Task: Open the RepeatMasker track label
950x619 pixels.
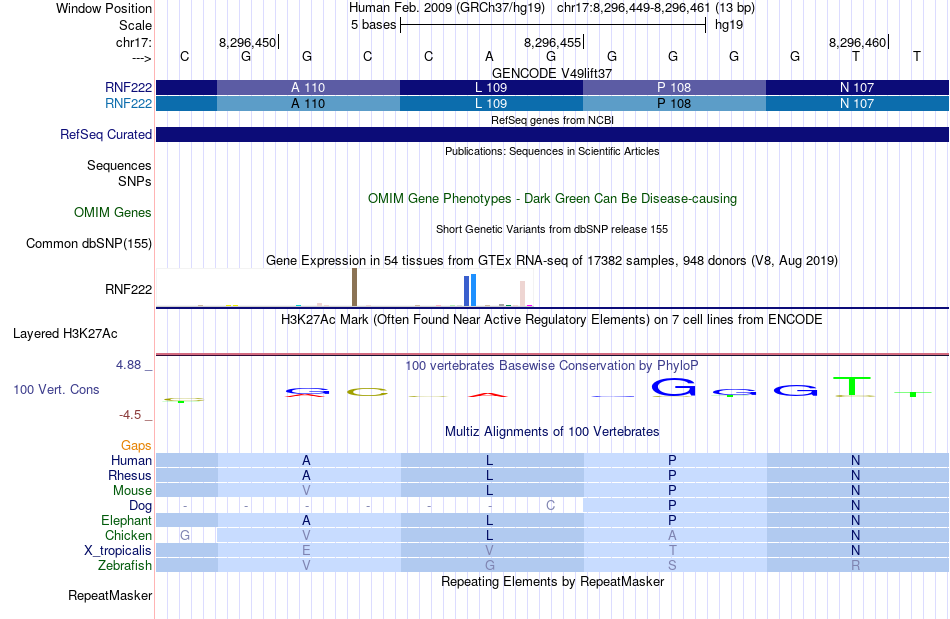Action: (x=110, y=596)
